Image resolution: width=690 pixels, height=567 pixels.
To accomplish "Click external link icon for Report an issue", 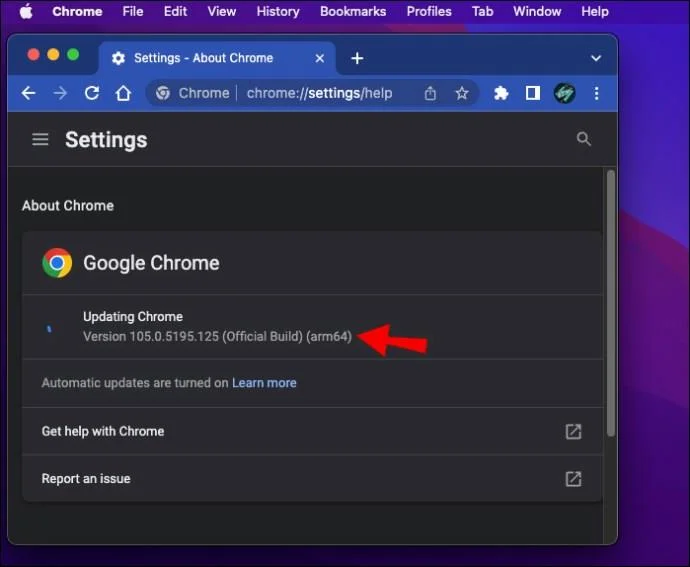I will coord(573,479).
